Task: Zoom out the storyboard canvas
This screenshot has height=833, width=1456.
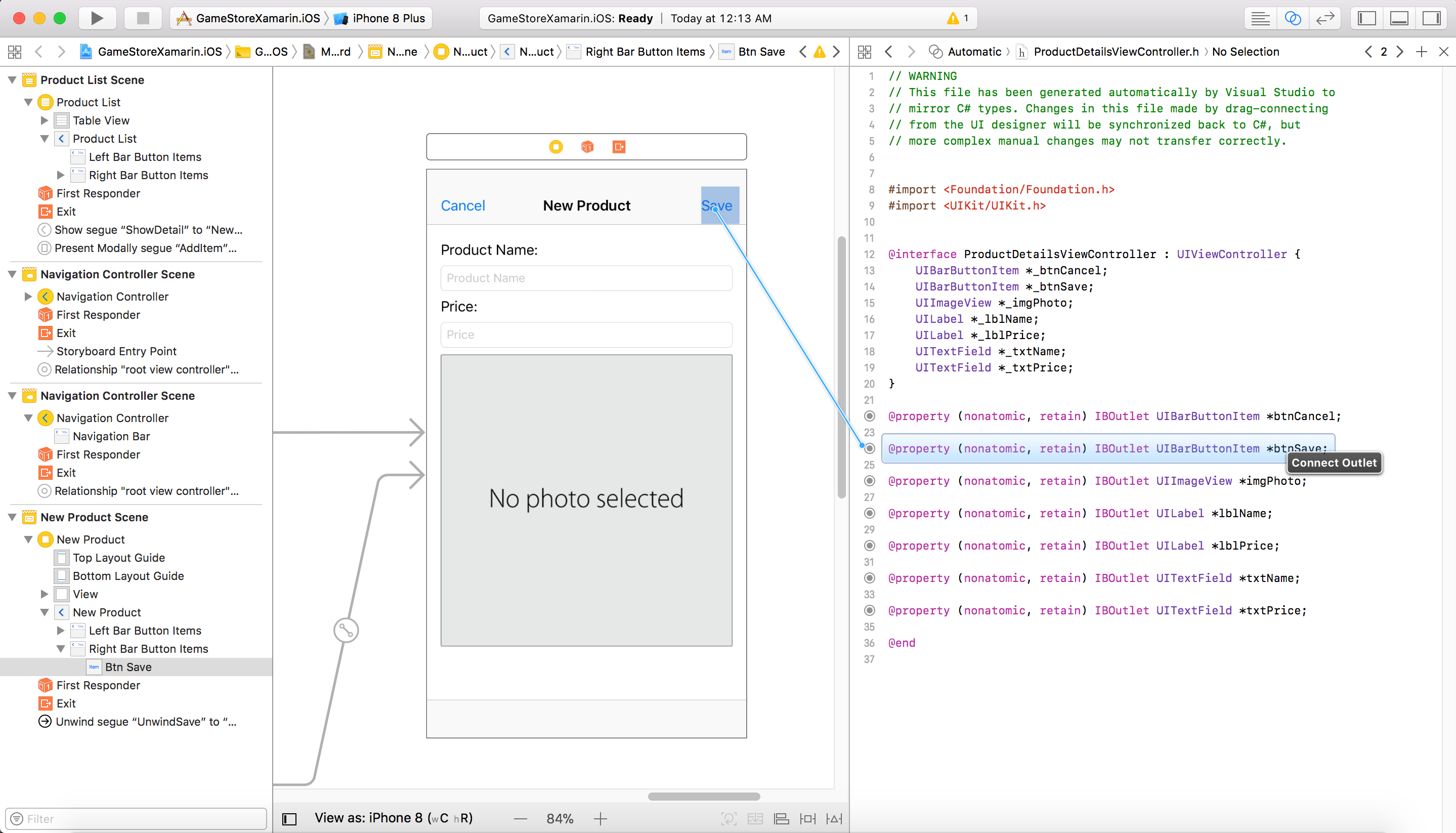Action: [x=521, y=819]
